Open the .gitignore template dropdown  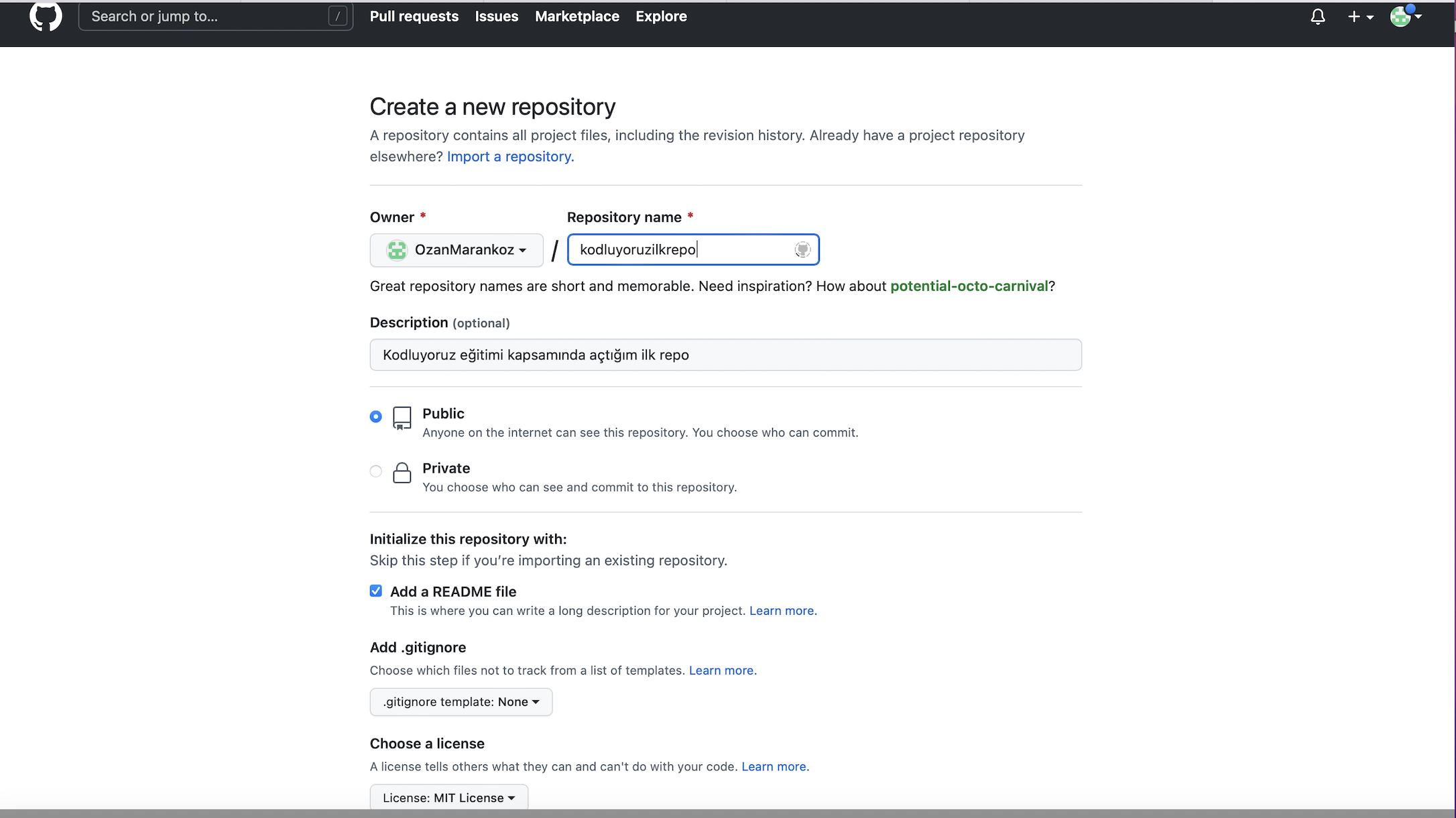tap(461, 702)
